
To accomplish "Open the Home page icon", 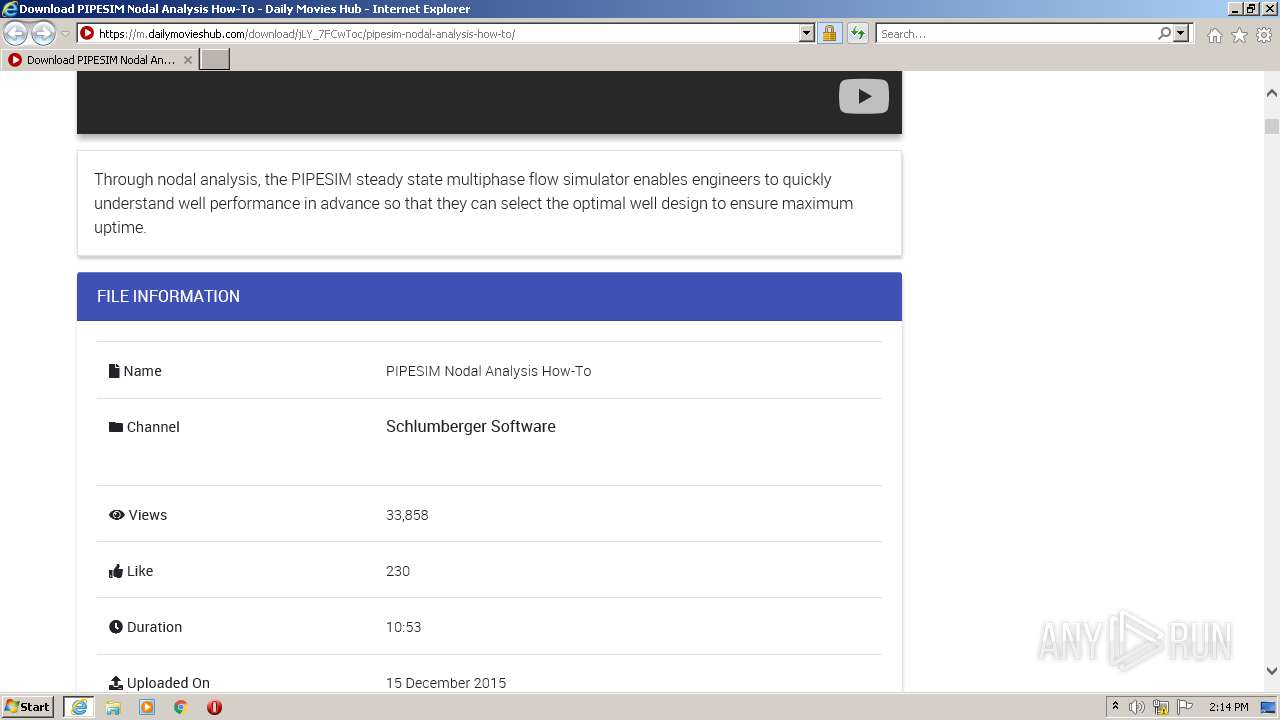I will tap(1214, 35).
